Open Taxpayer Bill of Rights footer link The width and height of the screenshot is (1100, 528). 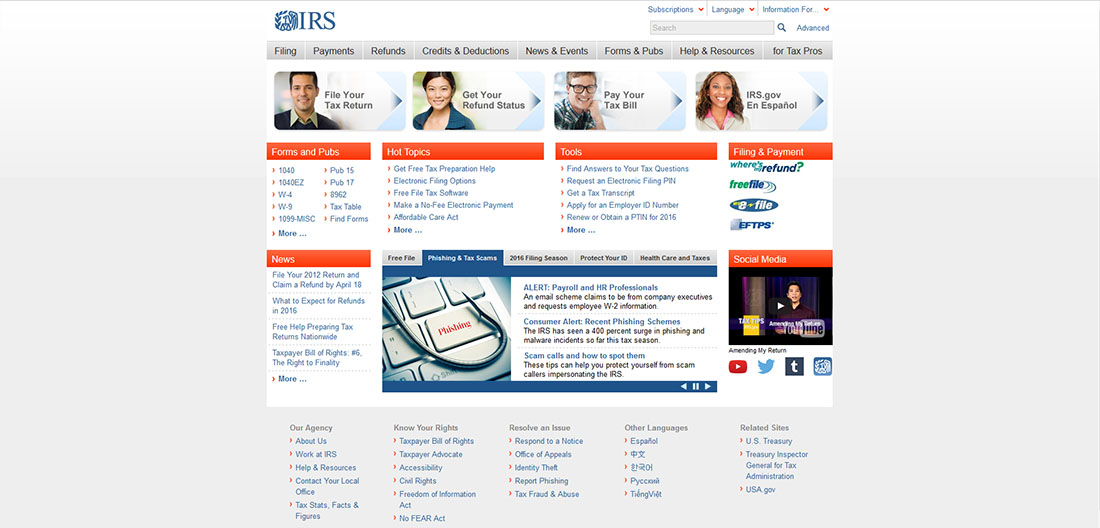click(x=436, y=441)
